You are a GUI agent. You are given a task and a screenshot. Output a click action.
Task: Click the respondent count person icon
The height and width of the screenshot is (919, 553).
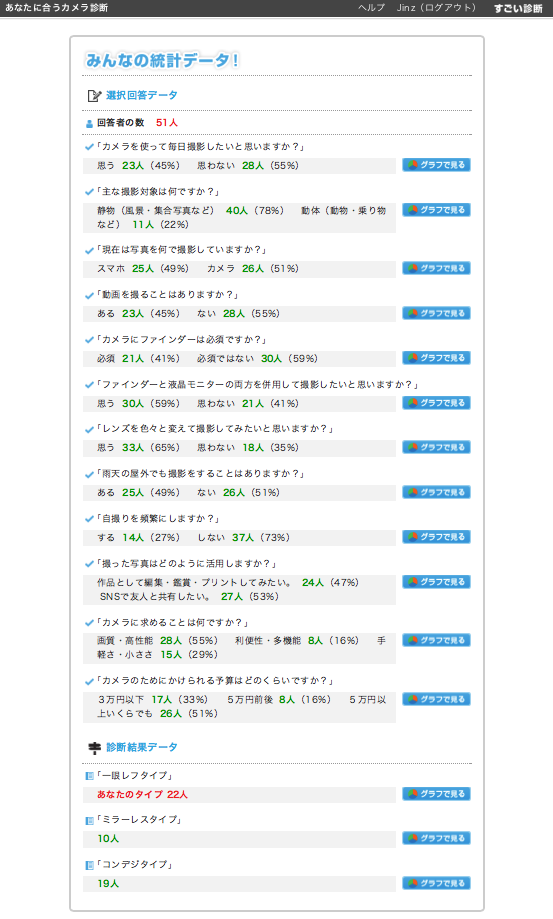89,124
